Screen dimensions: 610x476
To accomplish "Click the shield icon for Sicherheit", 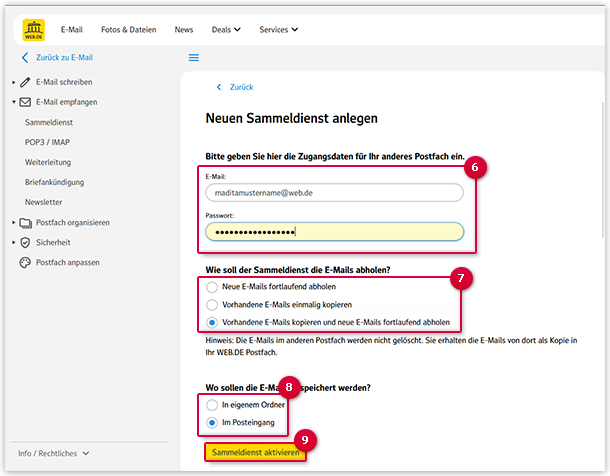I will (25, 243).
